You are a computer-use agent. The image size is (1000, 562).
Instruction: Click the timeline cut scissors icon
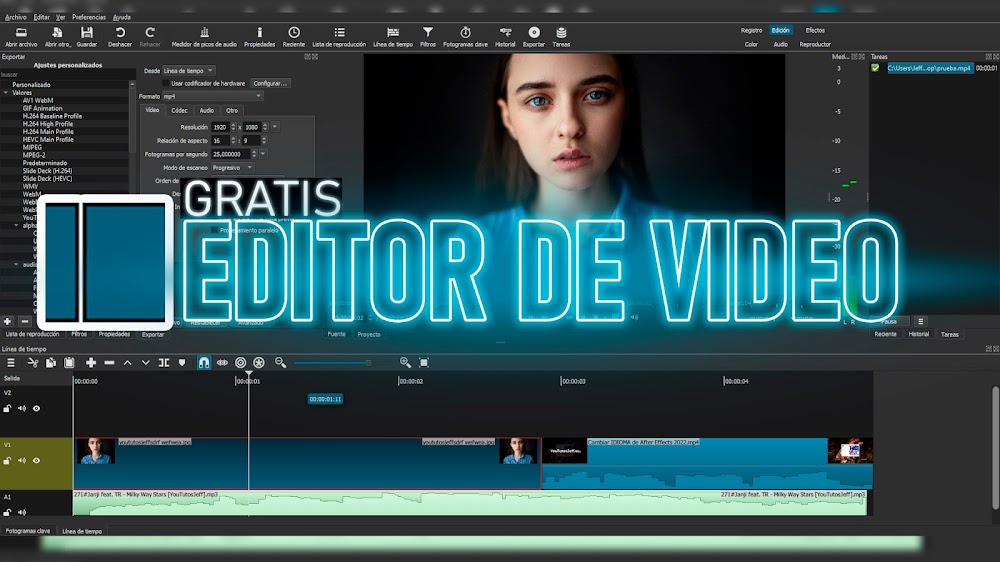[33, 363]
